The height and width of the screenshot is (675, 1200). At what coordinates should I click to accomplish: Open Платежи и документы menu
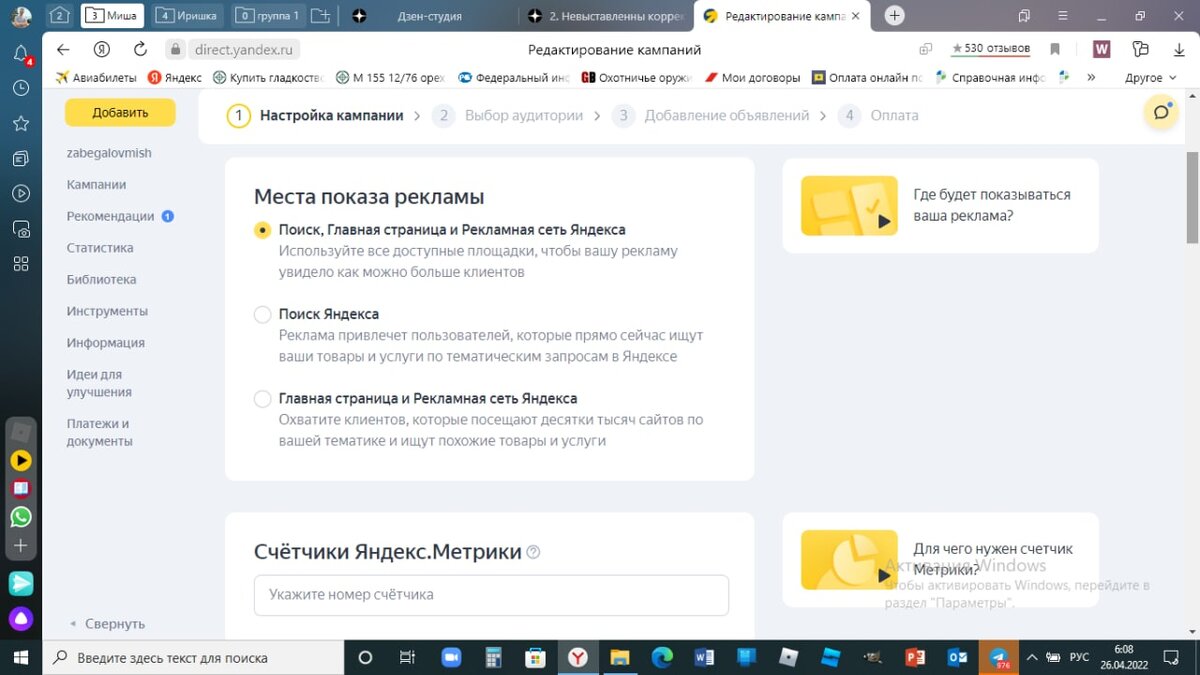coord(100,432)
